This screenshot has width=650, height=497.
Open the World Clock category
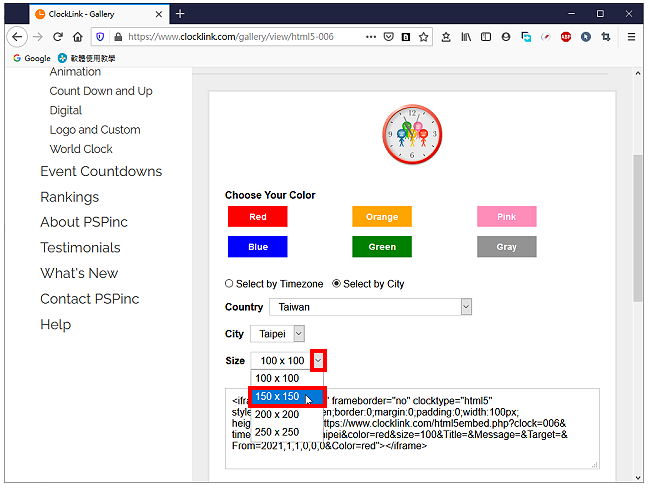(81, 149)
